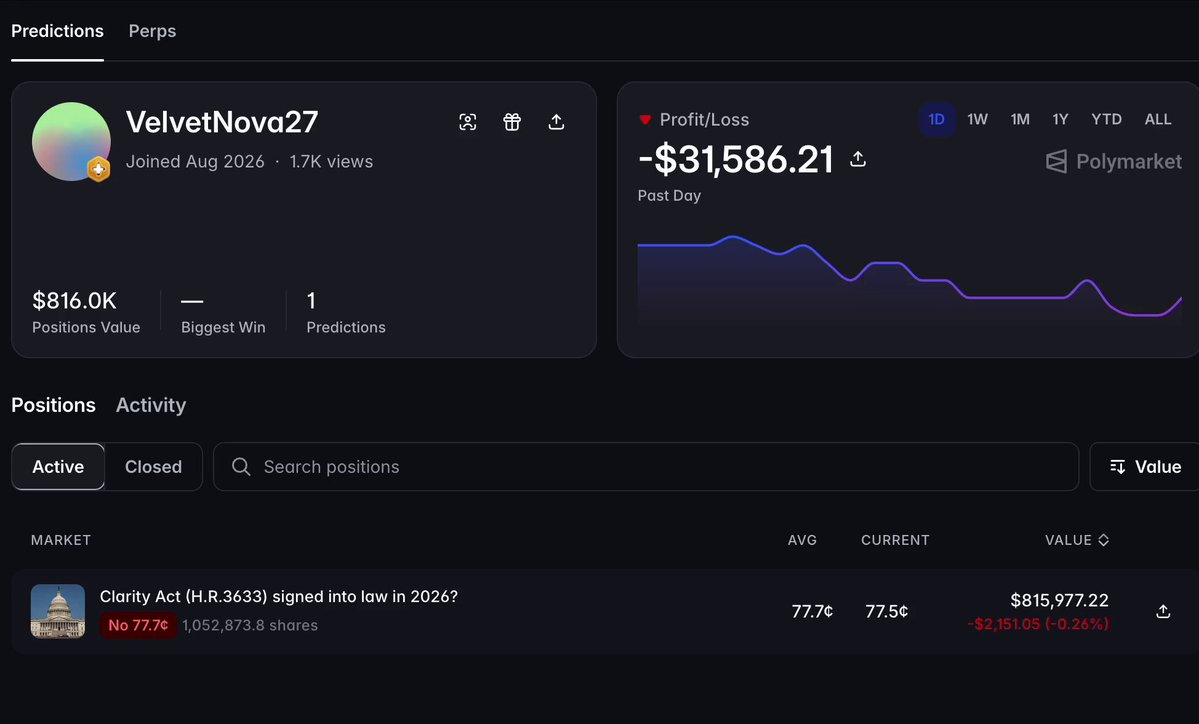Click the gold badge on the avatar
The image size is (1199, 724).
(98, 168)
